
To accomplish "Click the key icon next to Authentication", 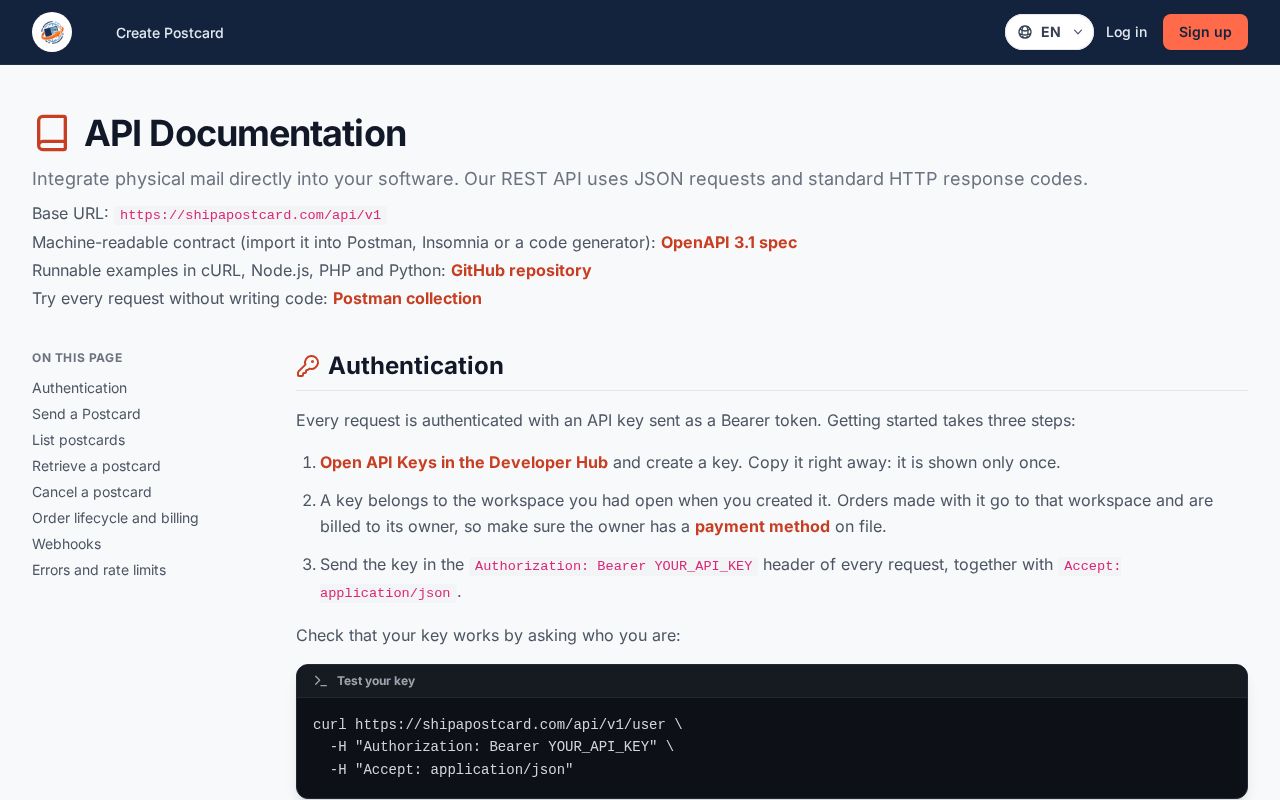I will 308,366.
